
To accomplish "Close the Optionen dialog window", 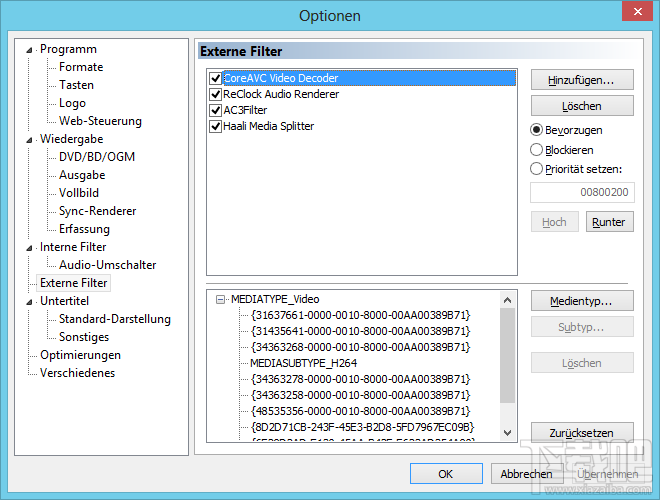I will [637, 11].
